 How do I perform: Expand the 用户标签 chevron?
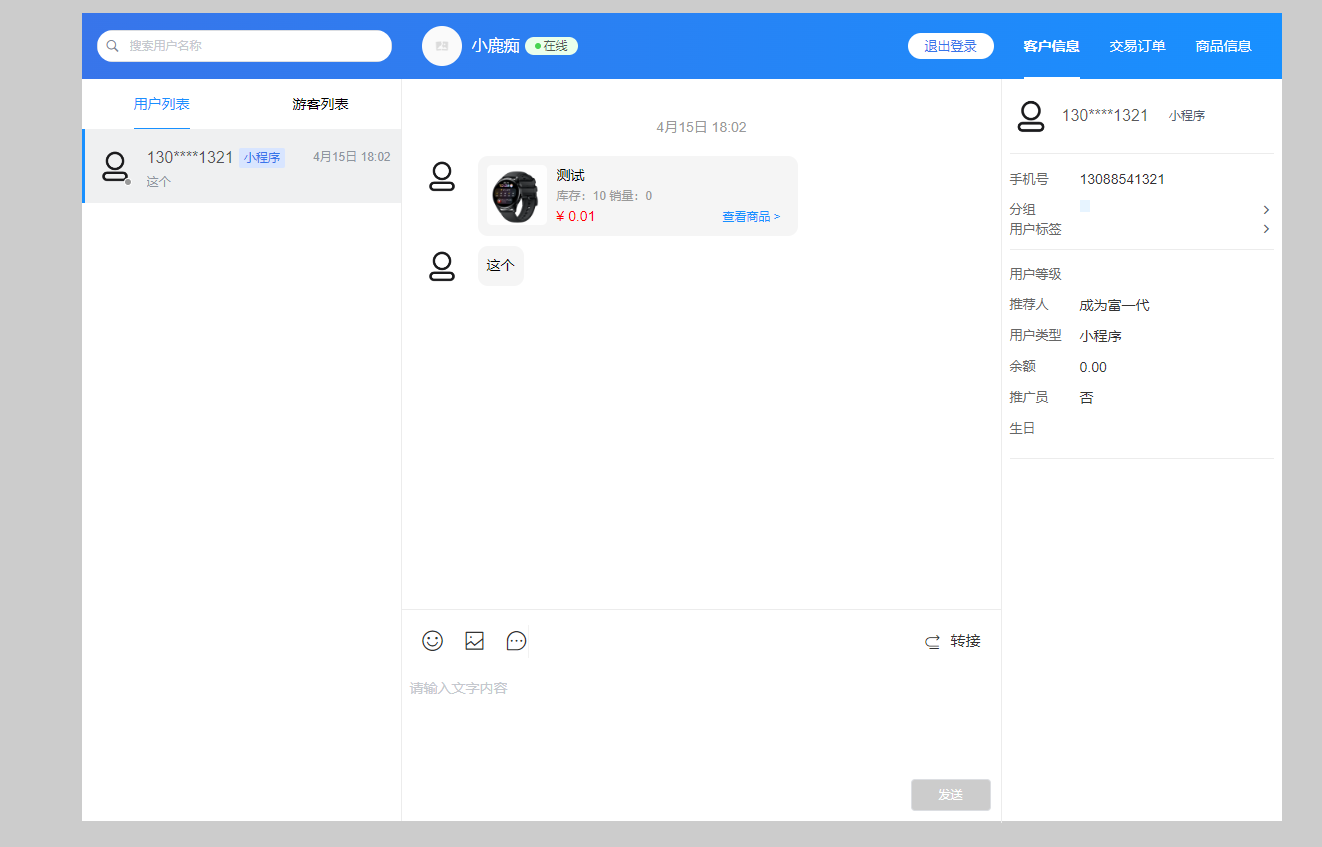coord(1266,229)
